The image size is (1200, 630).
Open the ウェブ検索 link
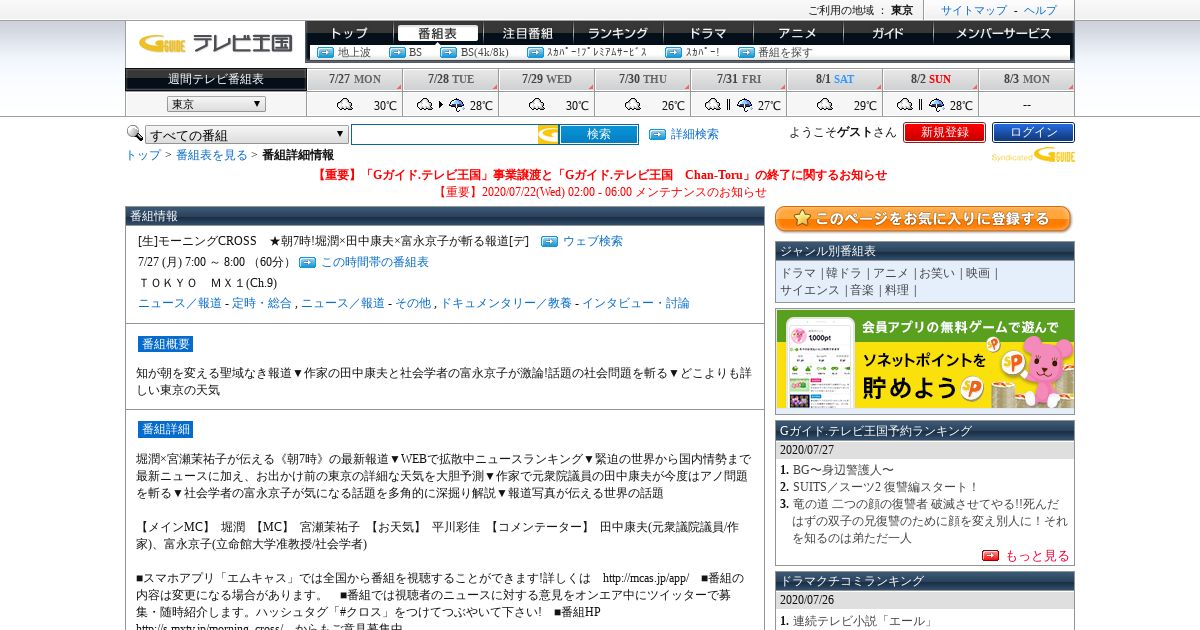pyautogui.click(x=592, y=241)
